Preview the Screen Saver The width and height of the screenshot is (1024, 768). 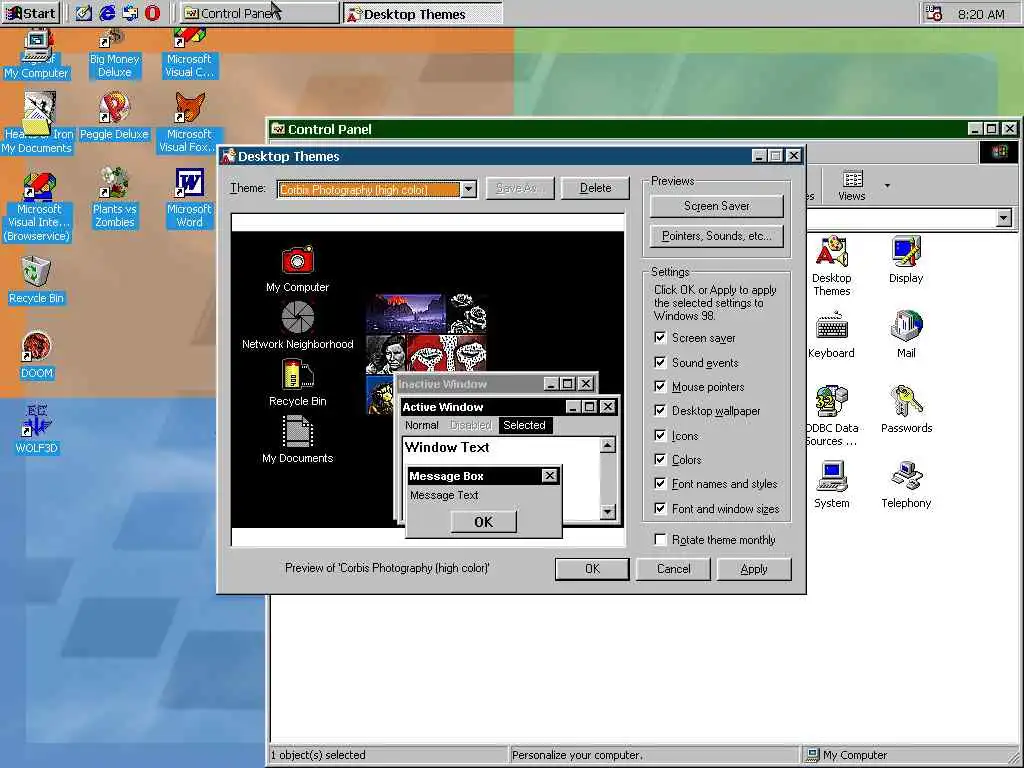click(x=716, y=206)
